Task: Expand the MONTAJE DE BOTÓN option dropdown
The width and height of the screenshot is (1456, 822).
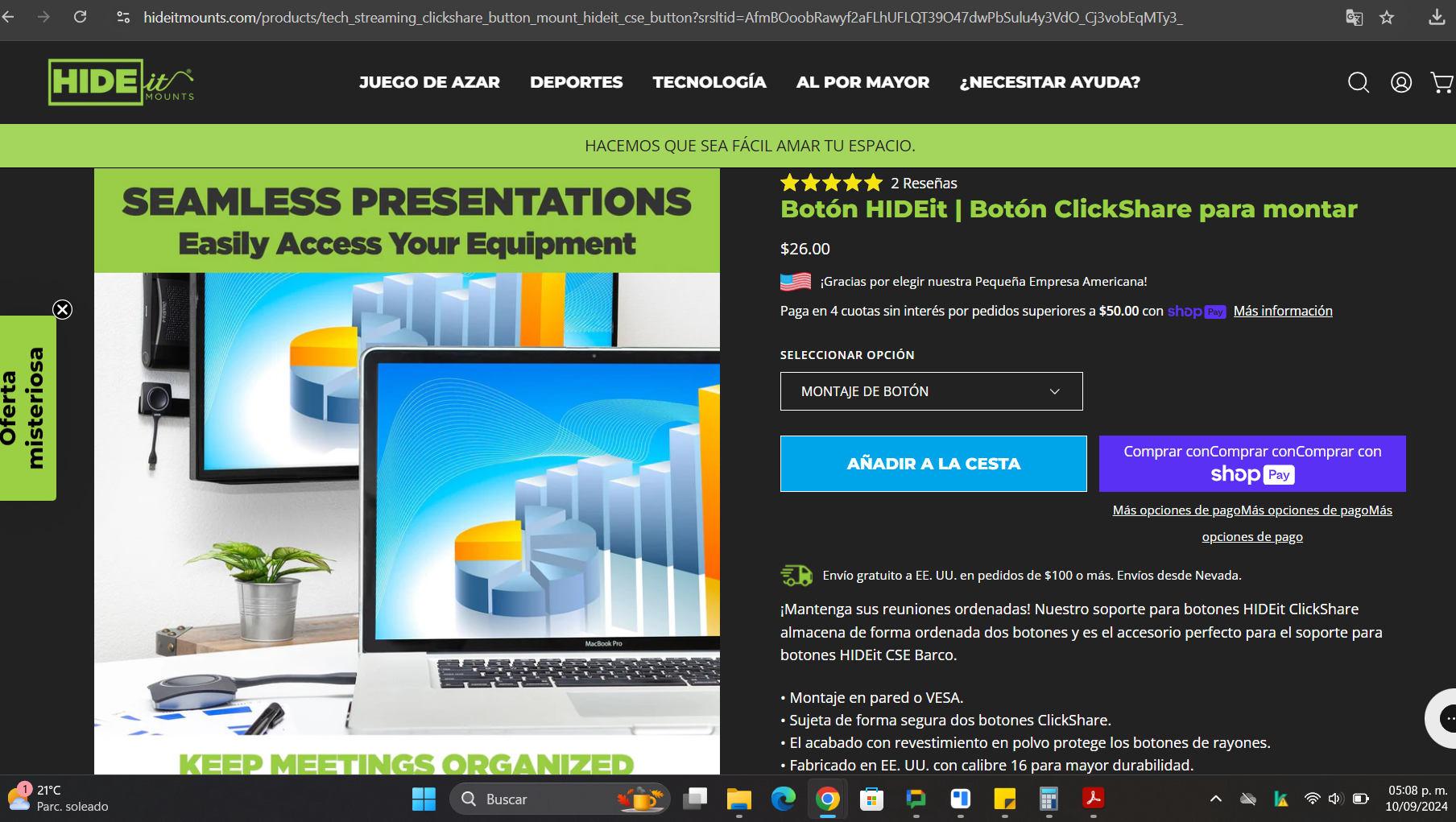Action: (x=931, y=391)
